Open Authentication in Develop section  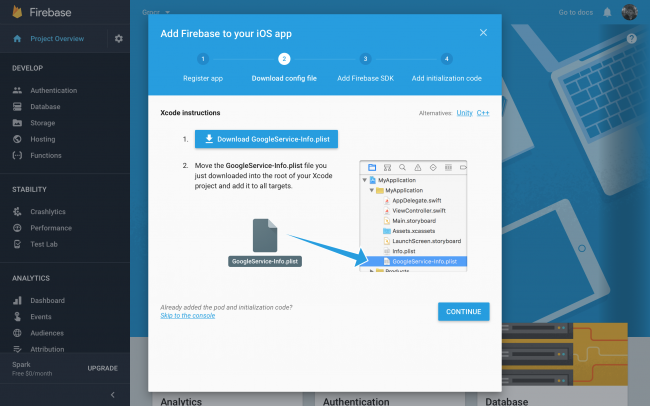click(53, 90)
